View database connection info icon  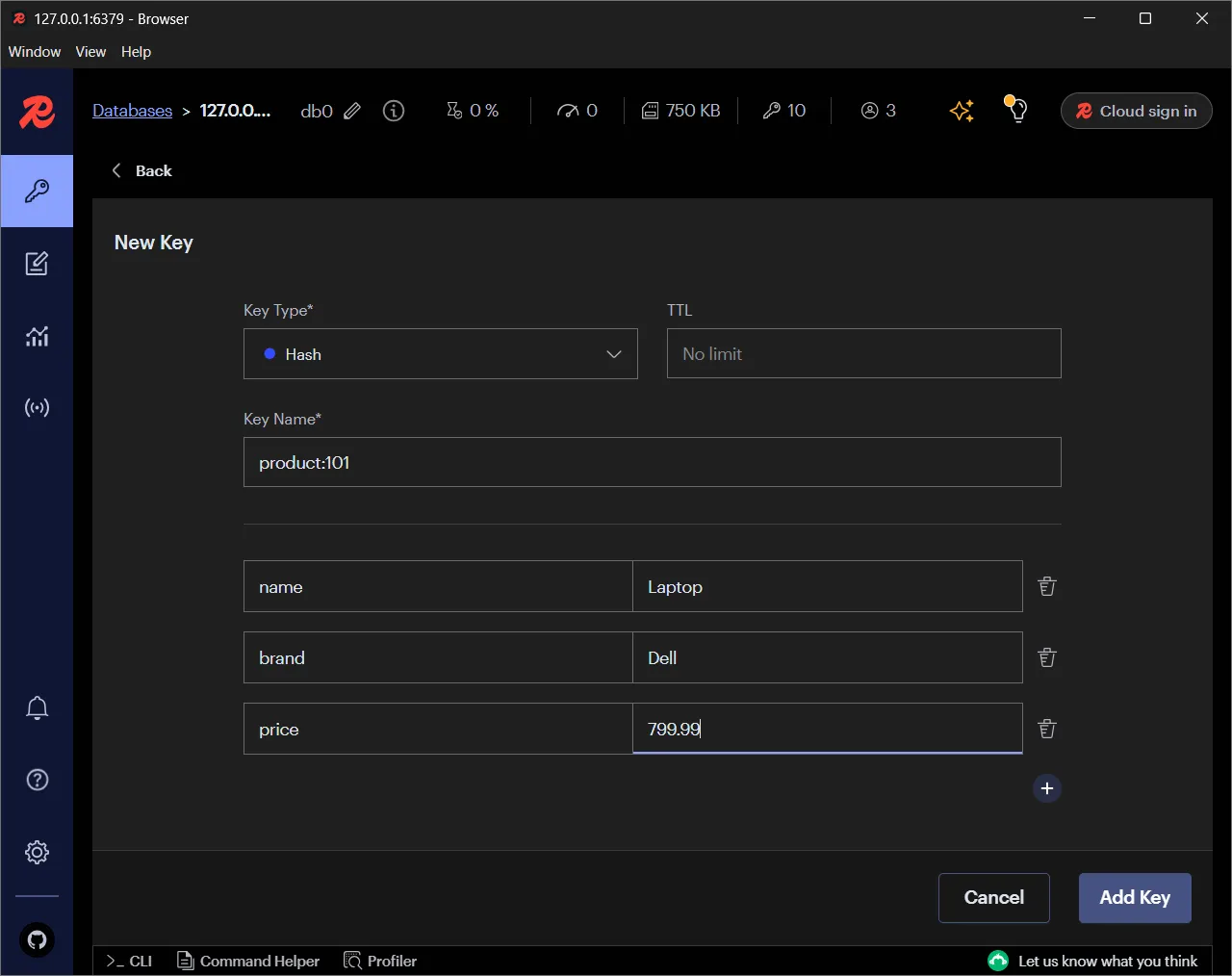[393, 111]
